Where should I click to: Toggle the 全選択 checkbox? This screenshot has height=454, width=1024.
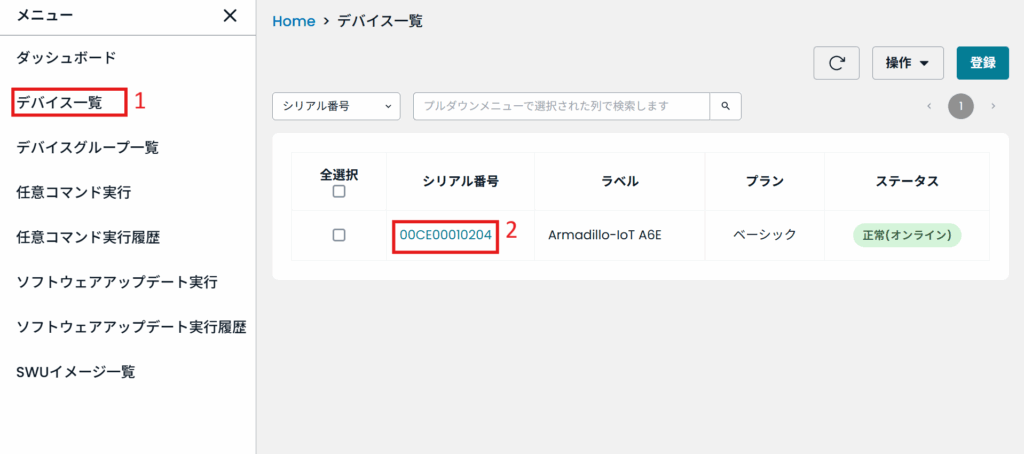click(x=339, y=192)
